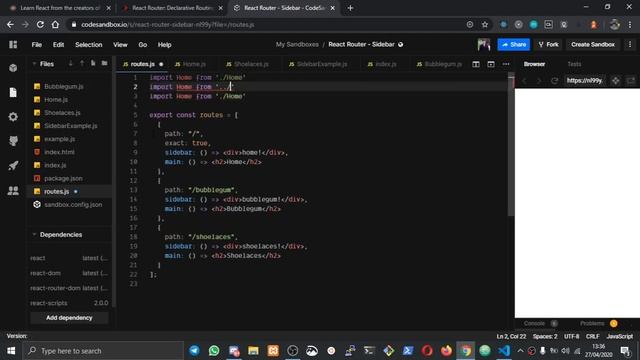The height and width of the screenshot is (360, 640).
Task: Open the GitHub sidebar panel
Action: coord(13,141)
